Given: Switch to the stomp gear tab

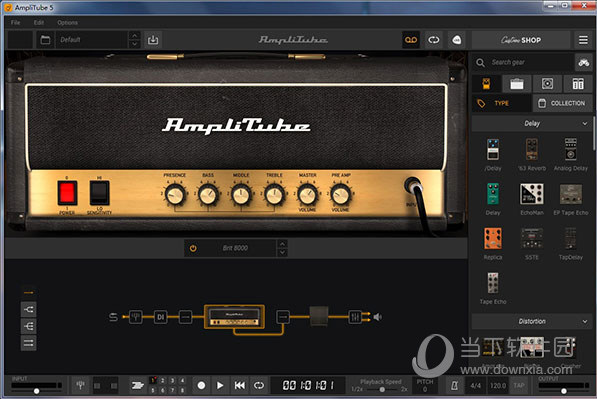Looking at the screenshot, I should [x=486, y=84].
